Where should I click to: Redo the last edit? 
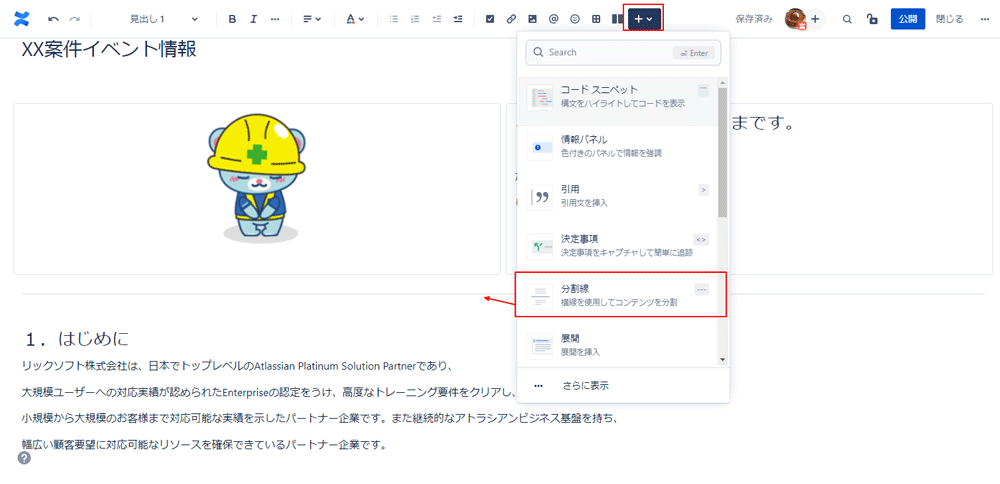tap(75, 19)
